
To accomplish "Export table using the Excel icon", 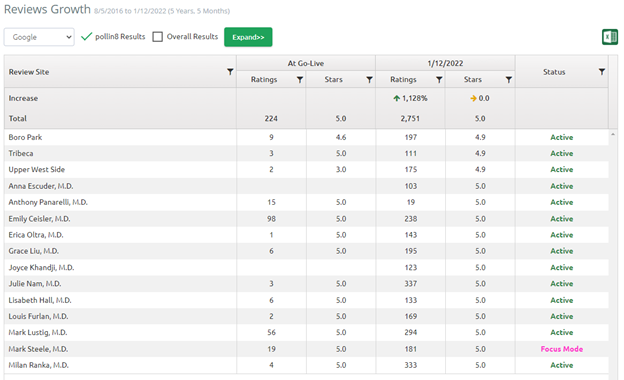I will pos(610,37).
